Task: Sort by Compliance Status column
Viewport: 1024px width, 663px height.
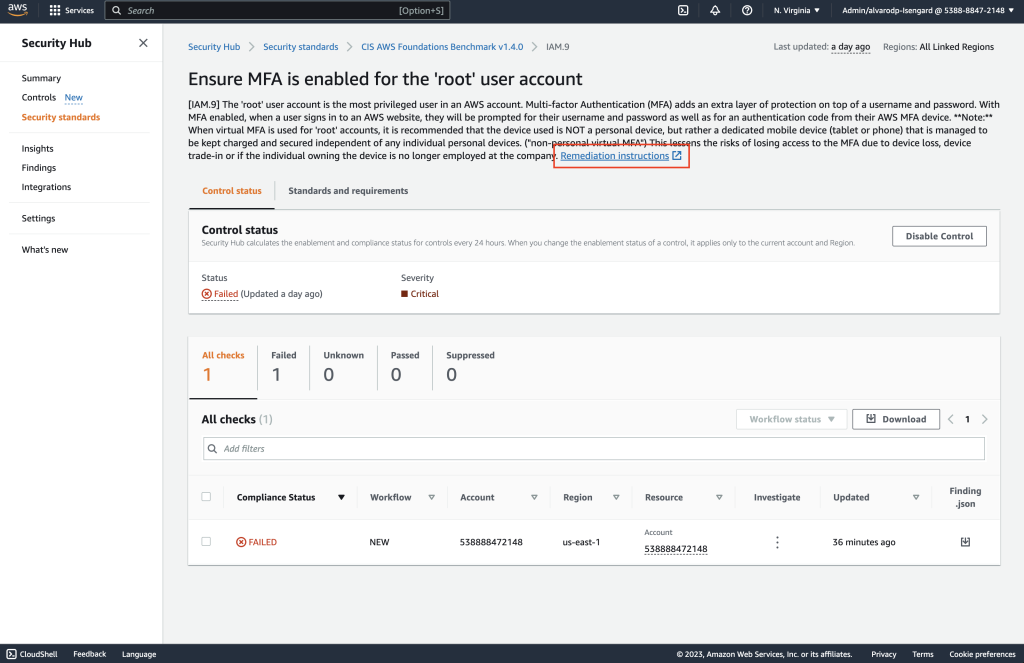Action: 341,498
